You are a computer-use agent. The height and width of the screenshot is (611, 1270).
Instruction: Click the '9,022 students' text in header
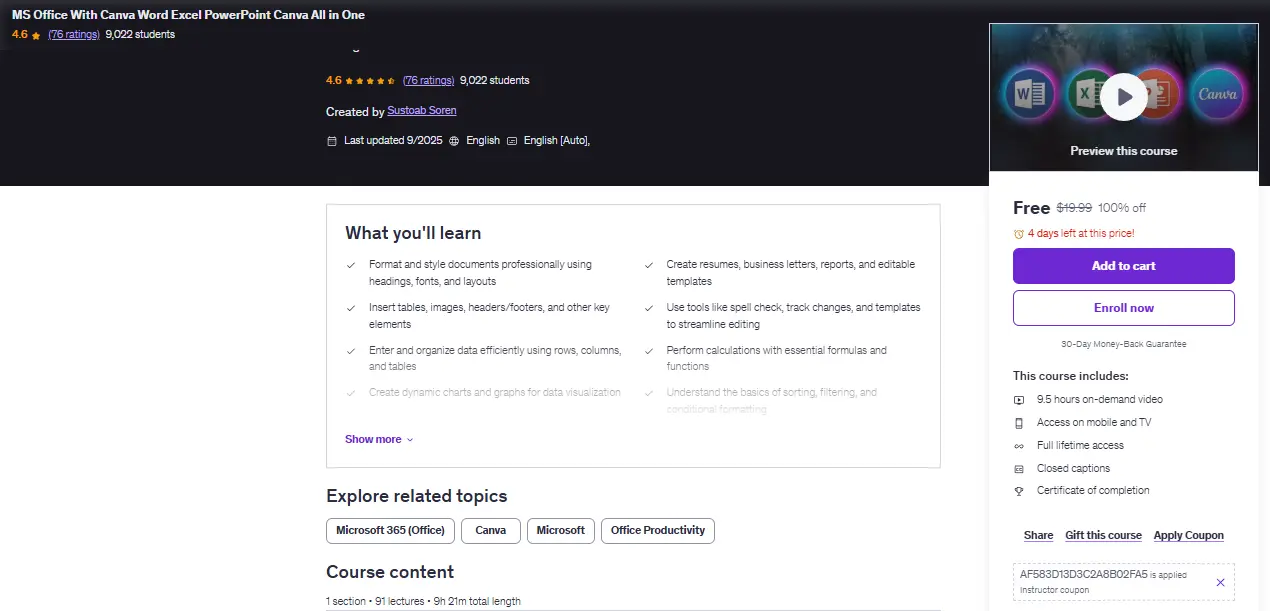pyautogui.click(x=495, y=81)
